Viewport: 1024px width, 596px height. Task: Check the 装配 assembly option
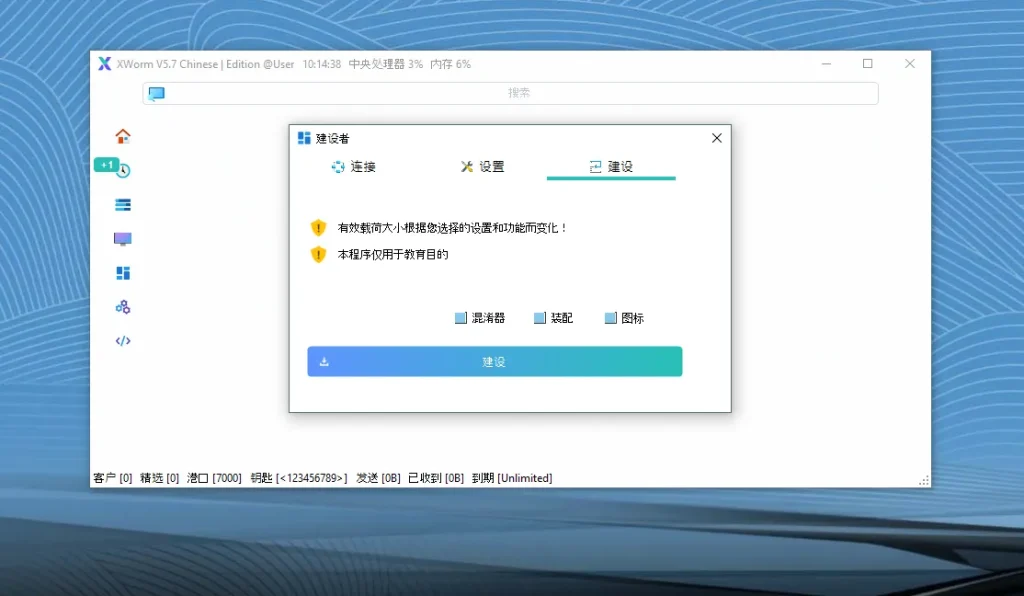point(541,317)
